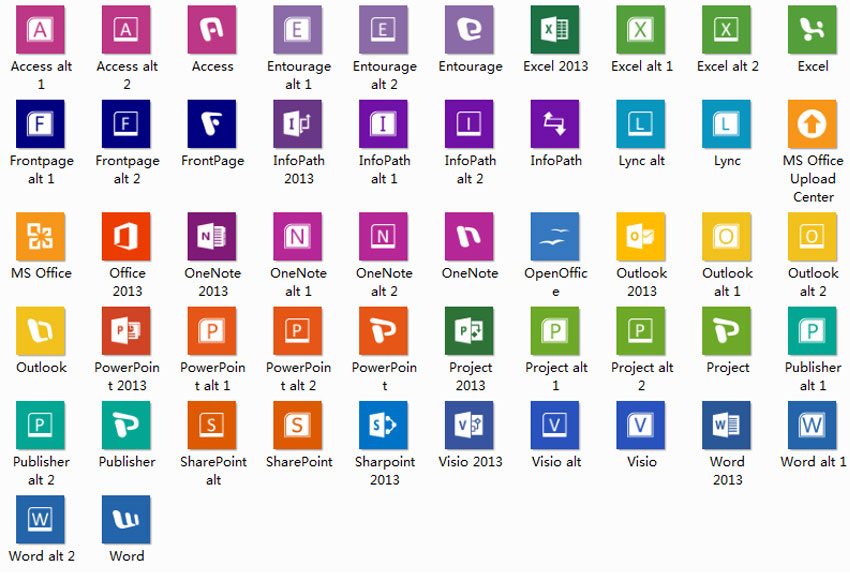Click the Frontpage alt 2 icon
Screen dimensions: 850x587
126,124
